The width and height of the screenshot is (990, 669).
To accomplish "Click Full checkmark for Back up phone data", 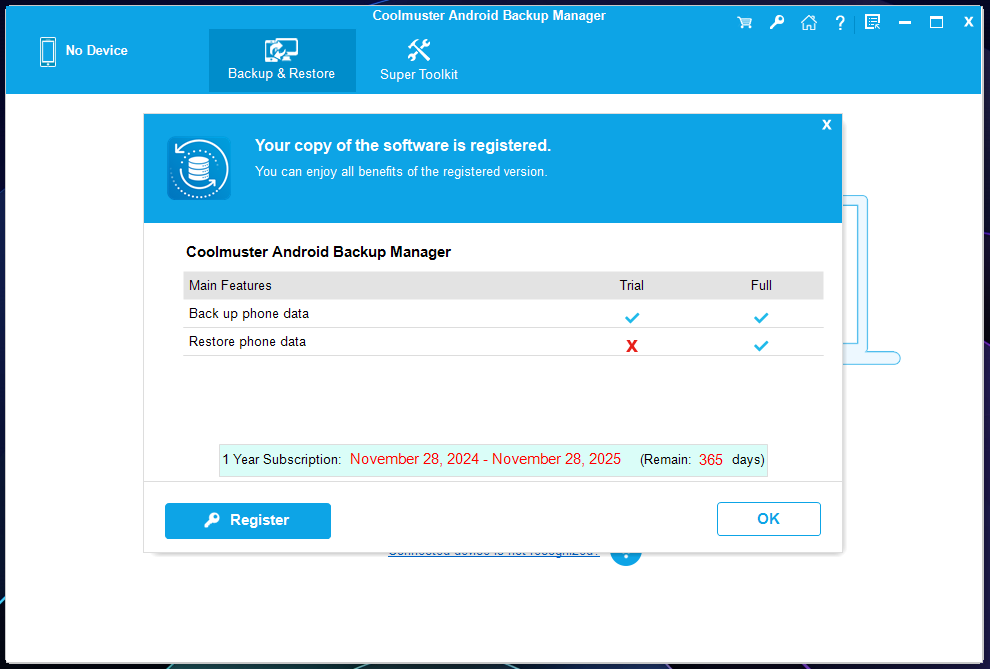I will (x=761, y=318).
